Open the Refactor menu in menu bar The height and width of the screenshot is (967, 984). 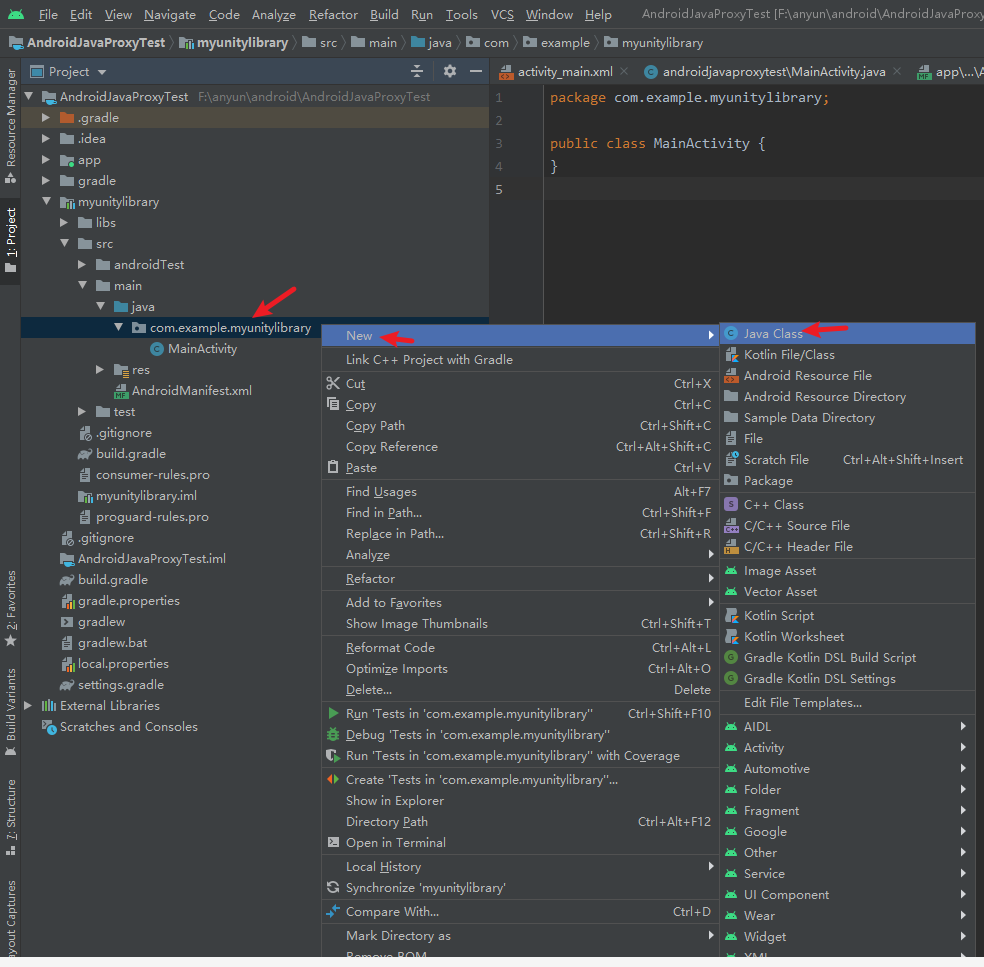[x=333, y=14]
